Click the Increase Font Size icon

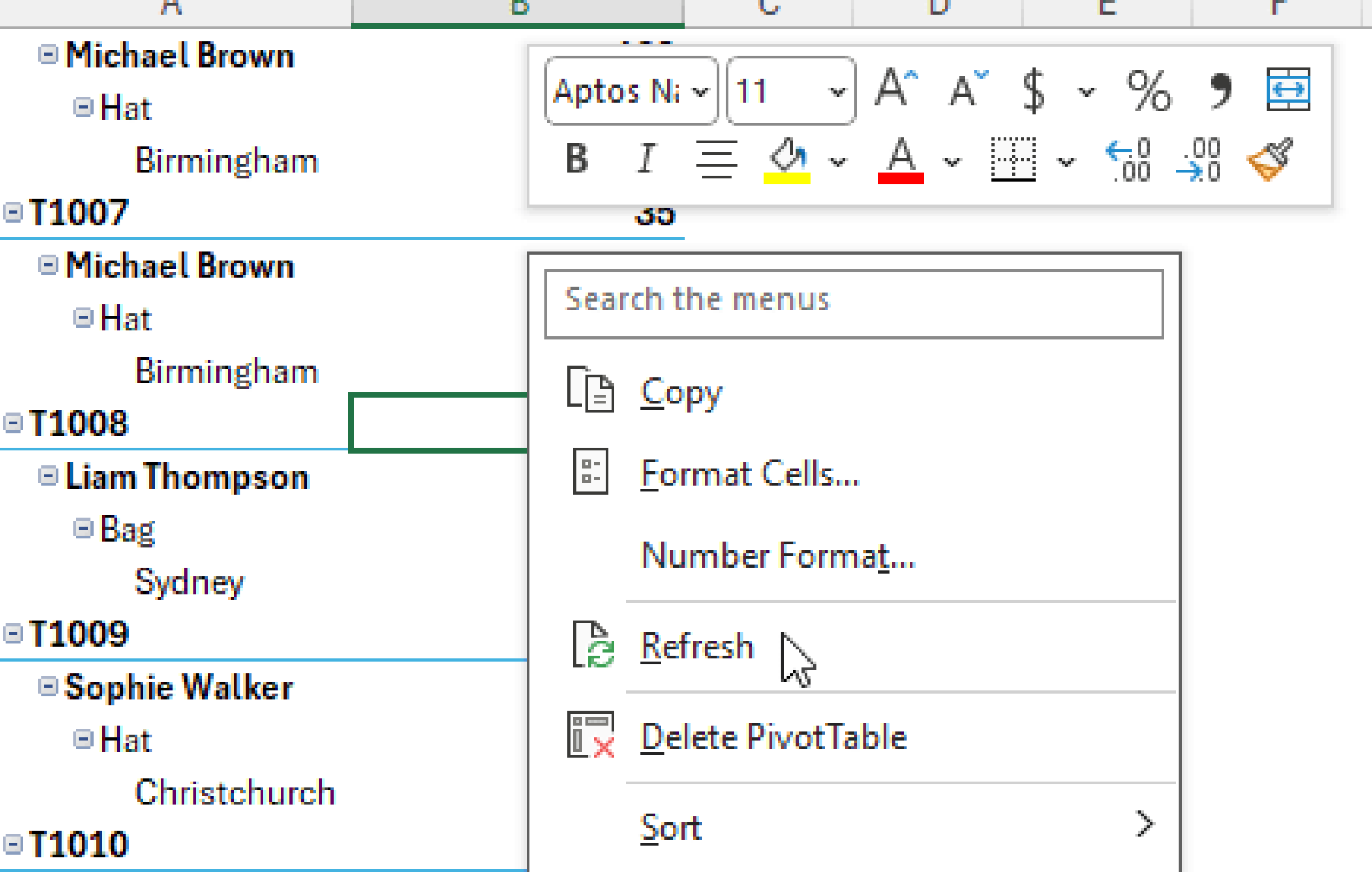[x=896, y=89]
